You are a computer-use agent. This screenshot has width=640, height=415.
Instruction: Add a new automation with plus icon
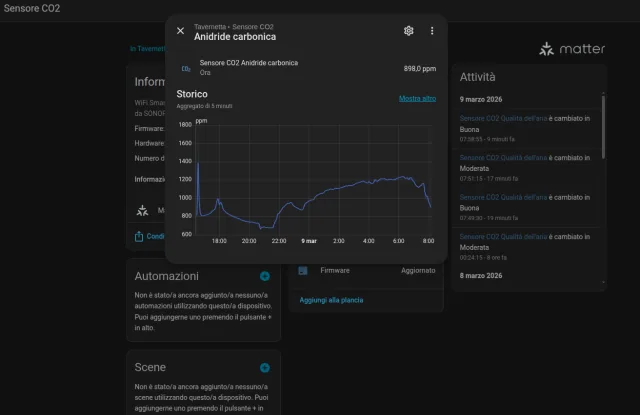[265, 276]
